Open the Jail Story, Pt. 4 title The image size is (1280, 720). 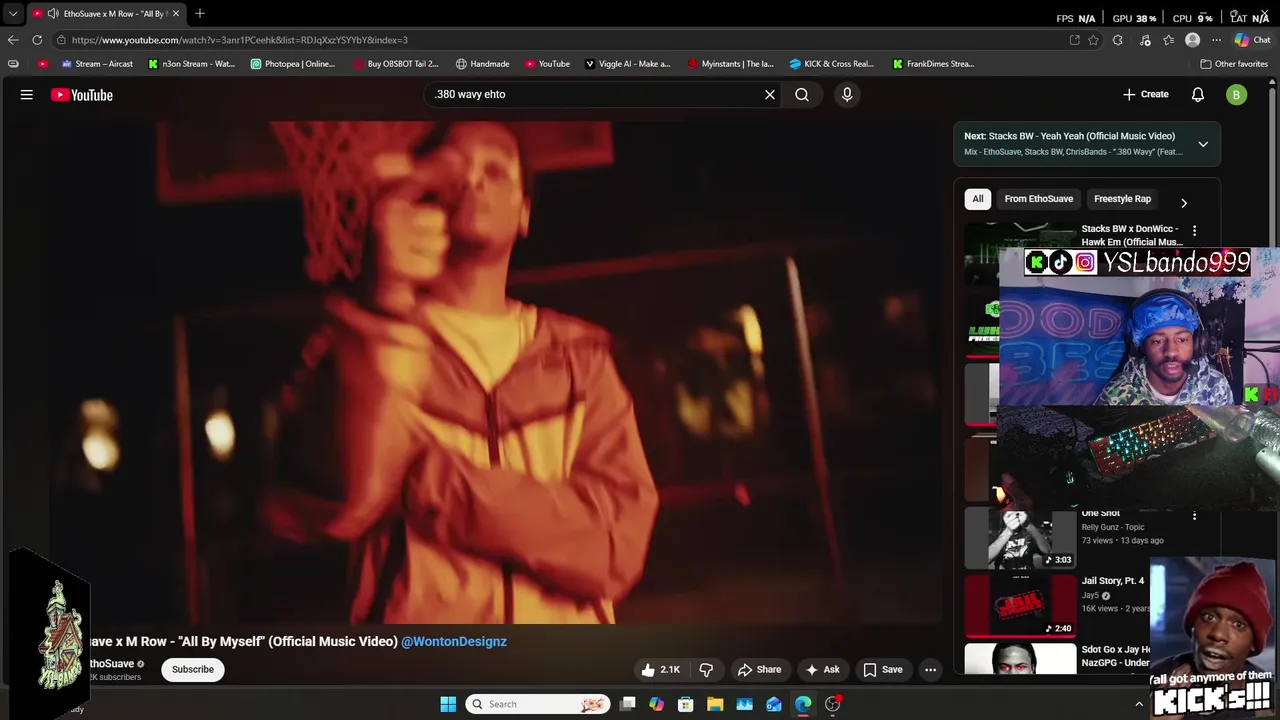click(x=1112, y=581)
